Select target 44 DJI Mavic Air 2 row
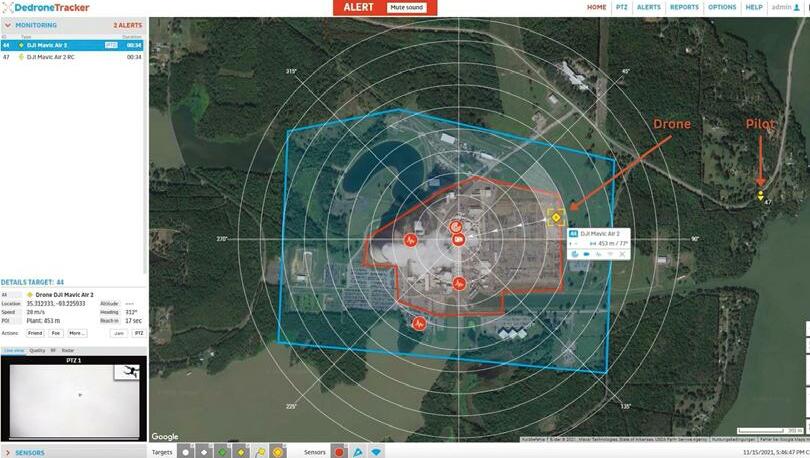The image size is (810, 458). 72,45
